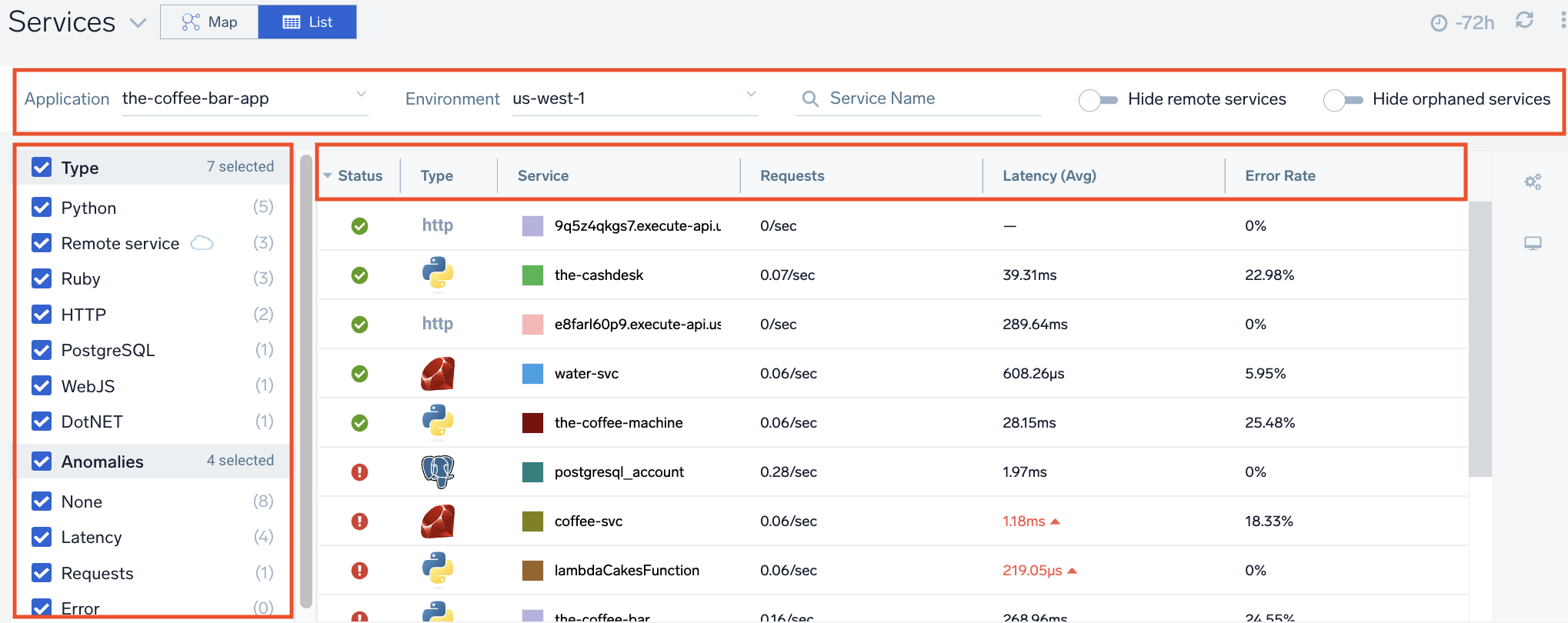Screen dimensions: 1568x623
Task: Click the PostgreSQL elephant icon
Action: pyautogui.click(x=438, y=471)
